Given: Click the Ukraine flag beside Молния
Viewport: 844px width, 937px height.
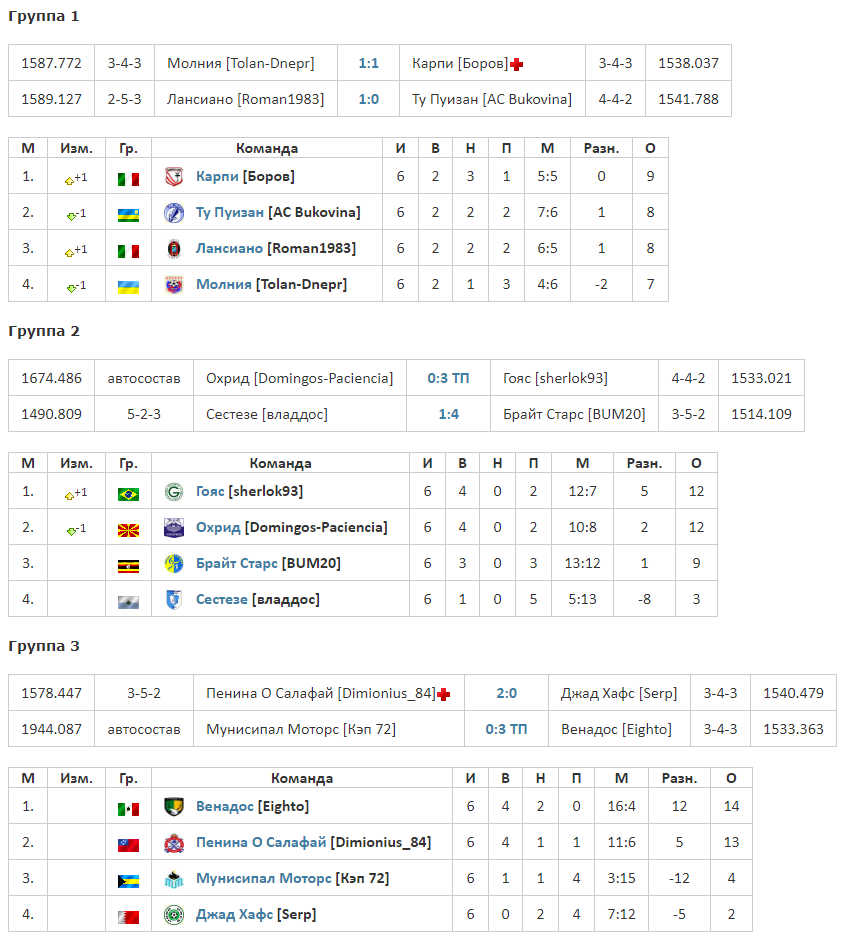Looking at the screenshot, I should click(129, 287).
